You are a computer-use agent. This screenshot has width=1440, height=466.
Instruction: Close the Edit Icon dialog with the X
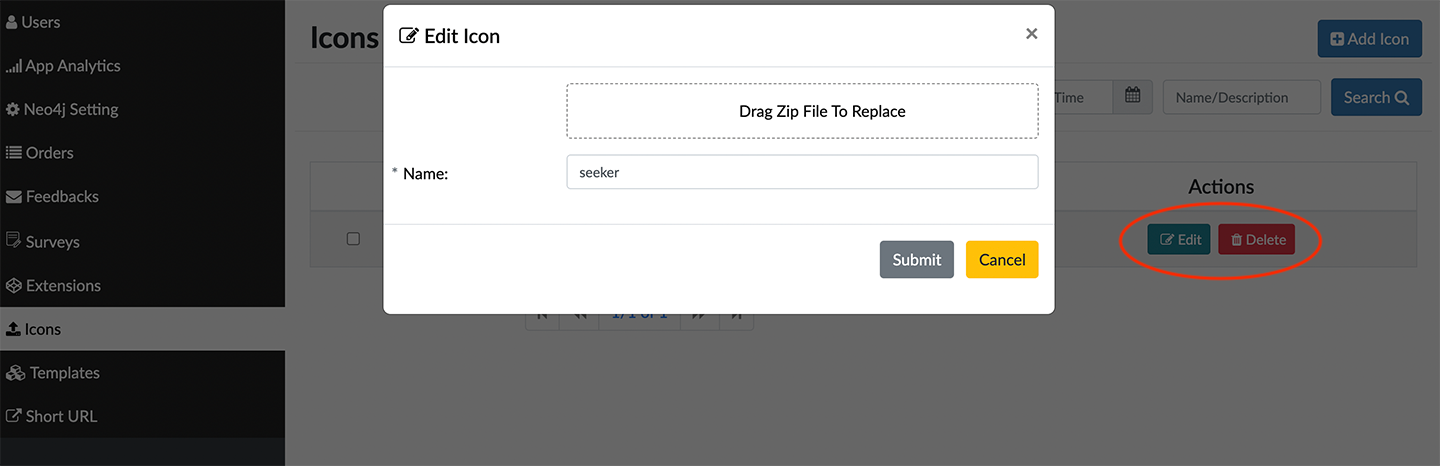click(x=1031, y=34)
